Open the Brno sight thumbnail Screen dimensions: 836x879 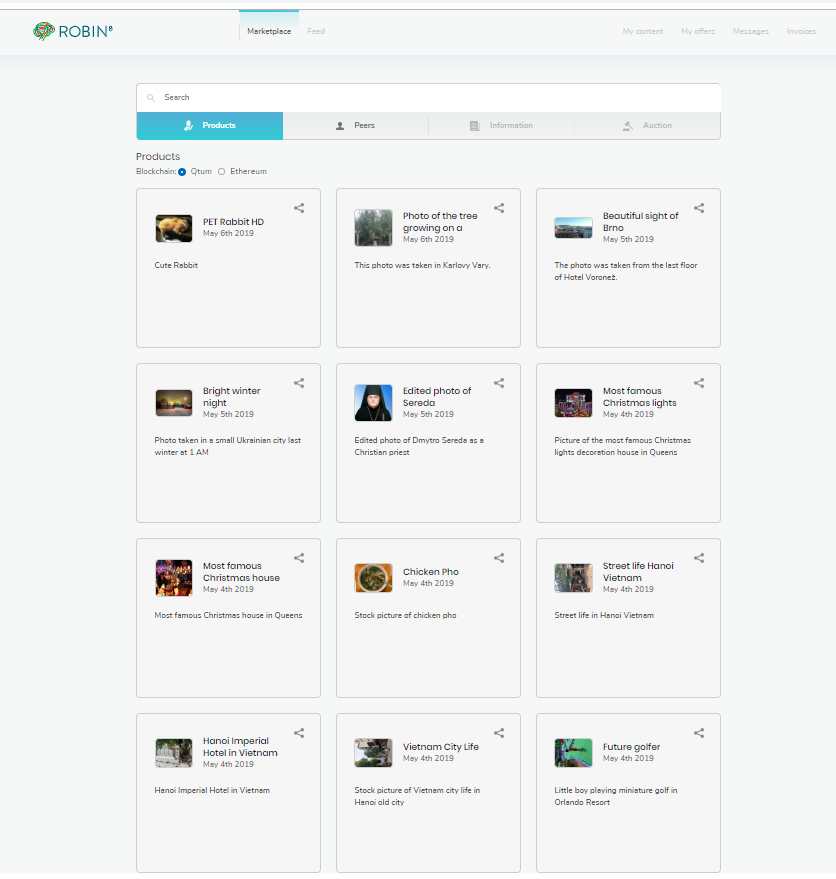pyautogui.click(x=573, y=228)
